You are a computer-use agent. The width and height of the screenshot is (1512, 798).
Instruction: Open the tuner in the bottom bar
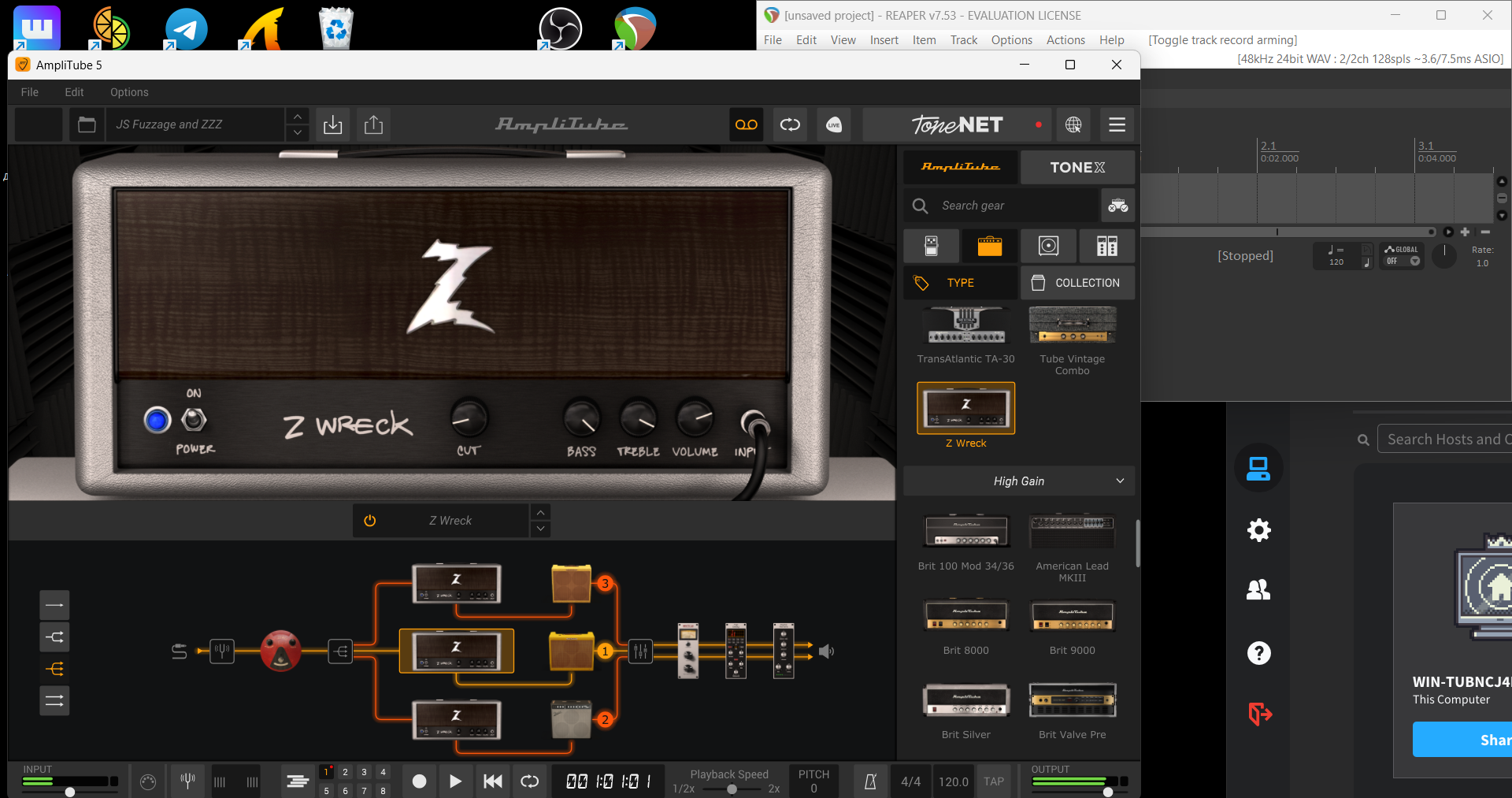[187, 781]
